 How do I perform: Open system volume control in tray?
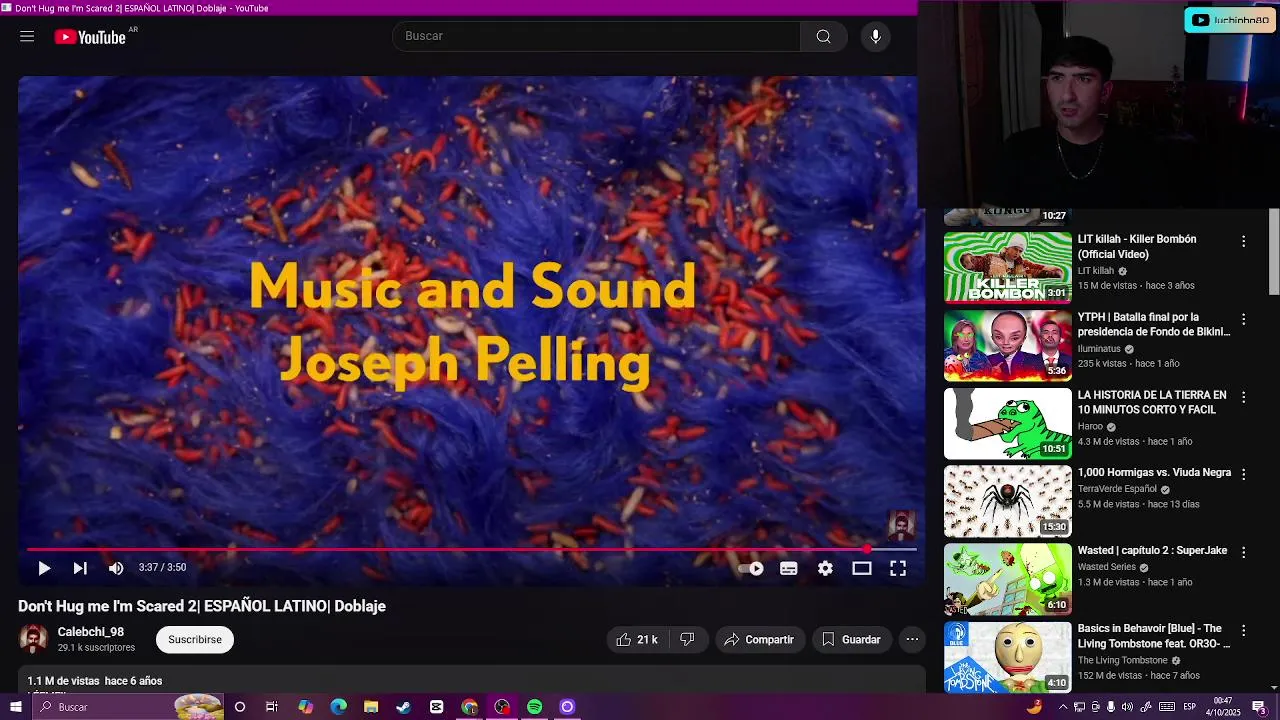(x=1127, y=707)
